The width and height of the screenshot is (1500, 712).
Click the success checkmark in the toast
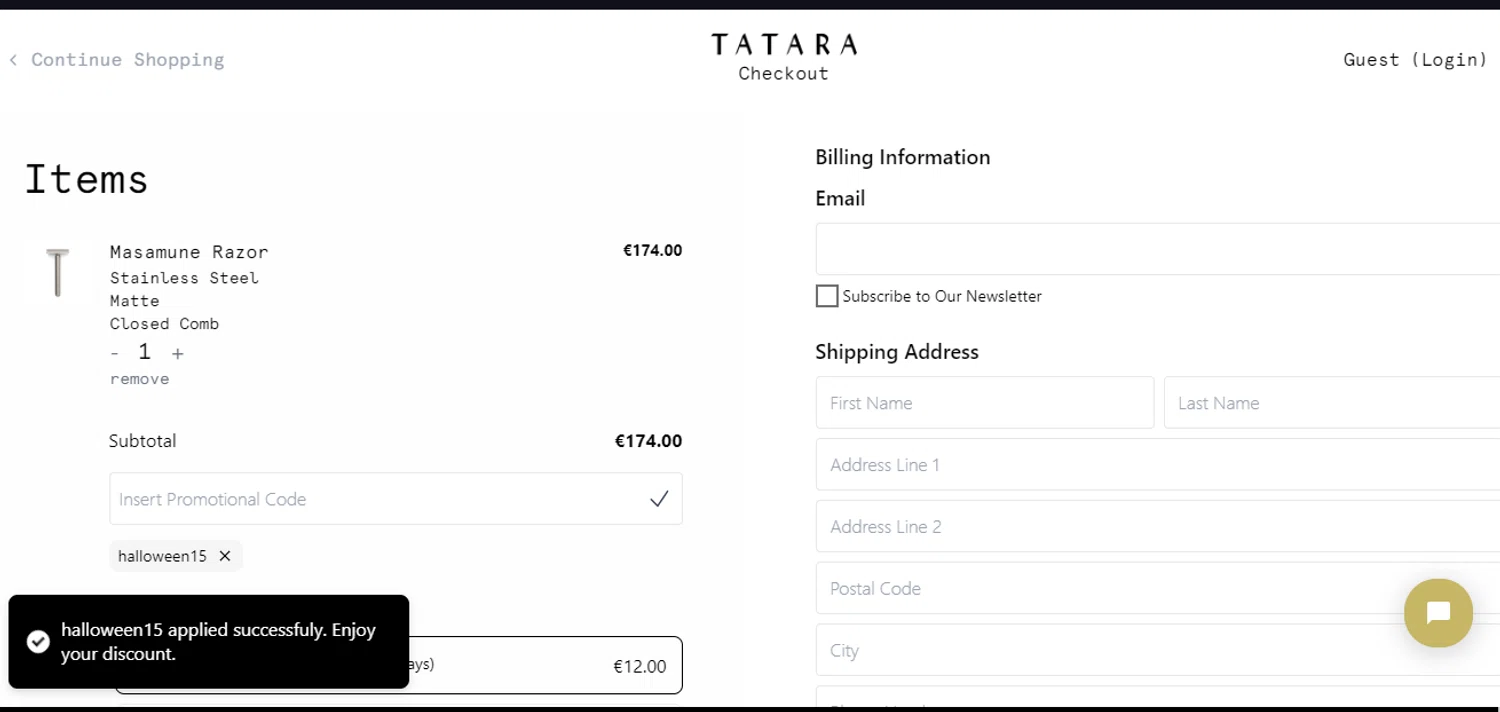pos(38,642)
